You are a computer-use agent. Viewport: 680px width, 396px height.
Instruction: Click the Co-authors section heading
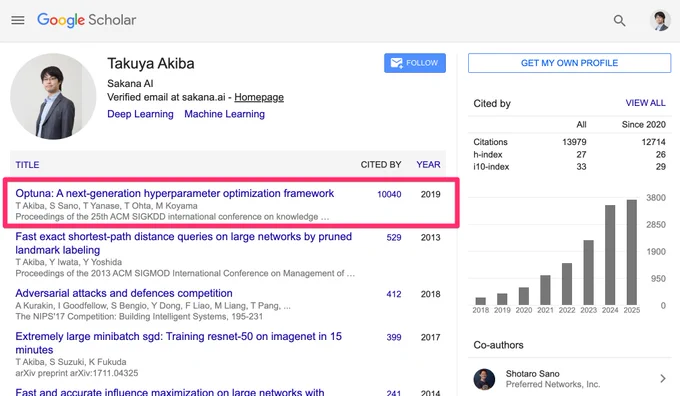(x=498, y=345)
